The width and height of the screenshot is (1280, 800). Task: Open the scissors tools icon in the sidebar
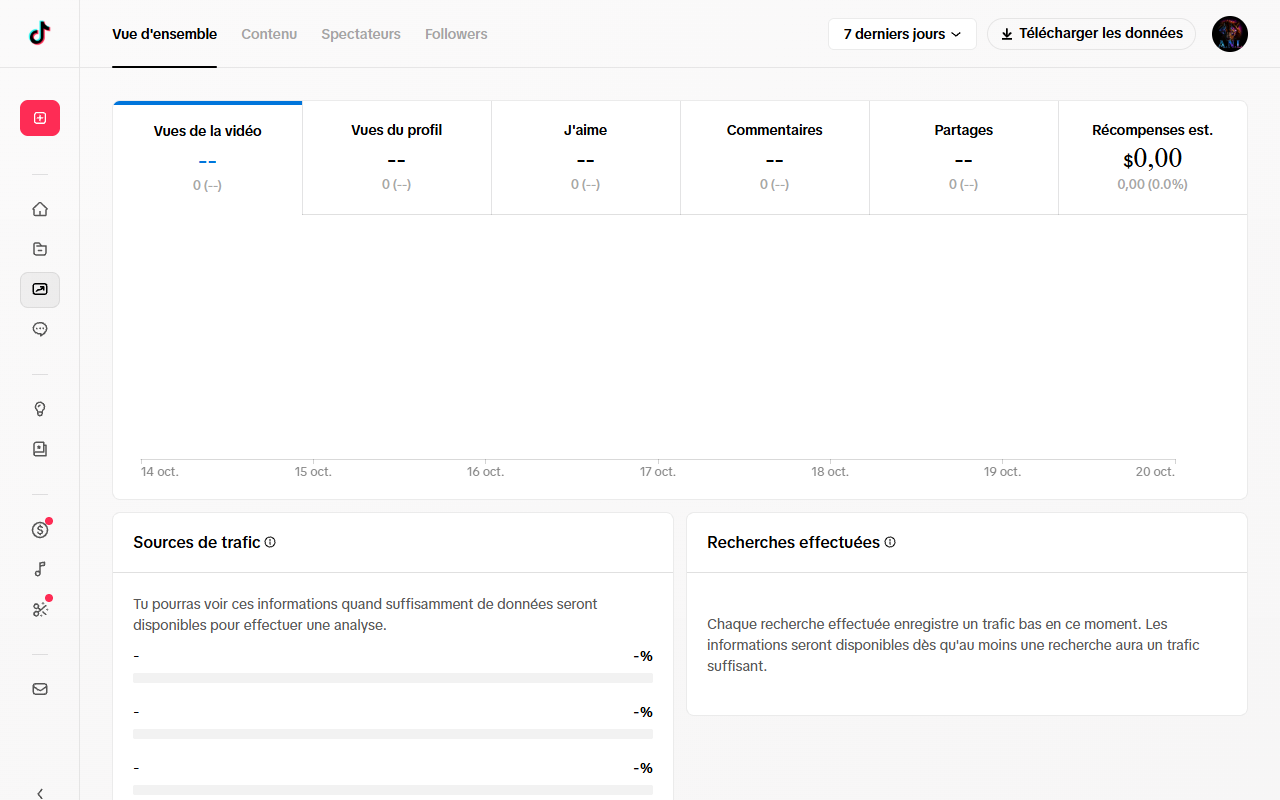(40, 609)
